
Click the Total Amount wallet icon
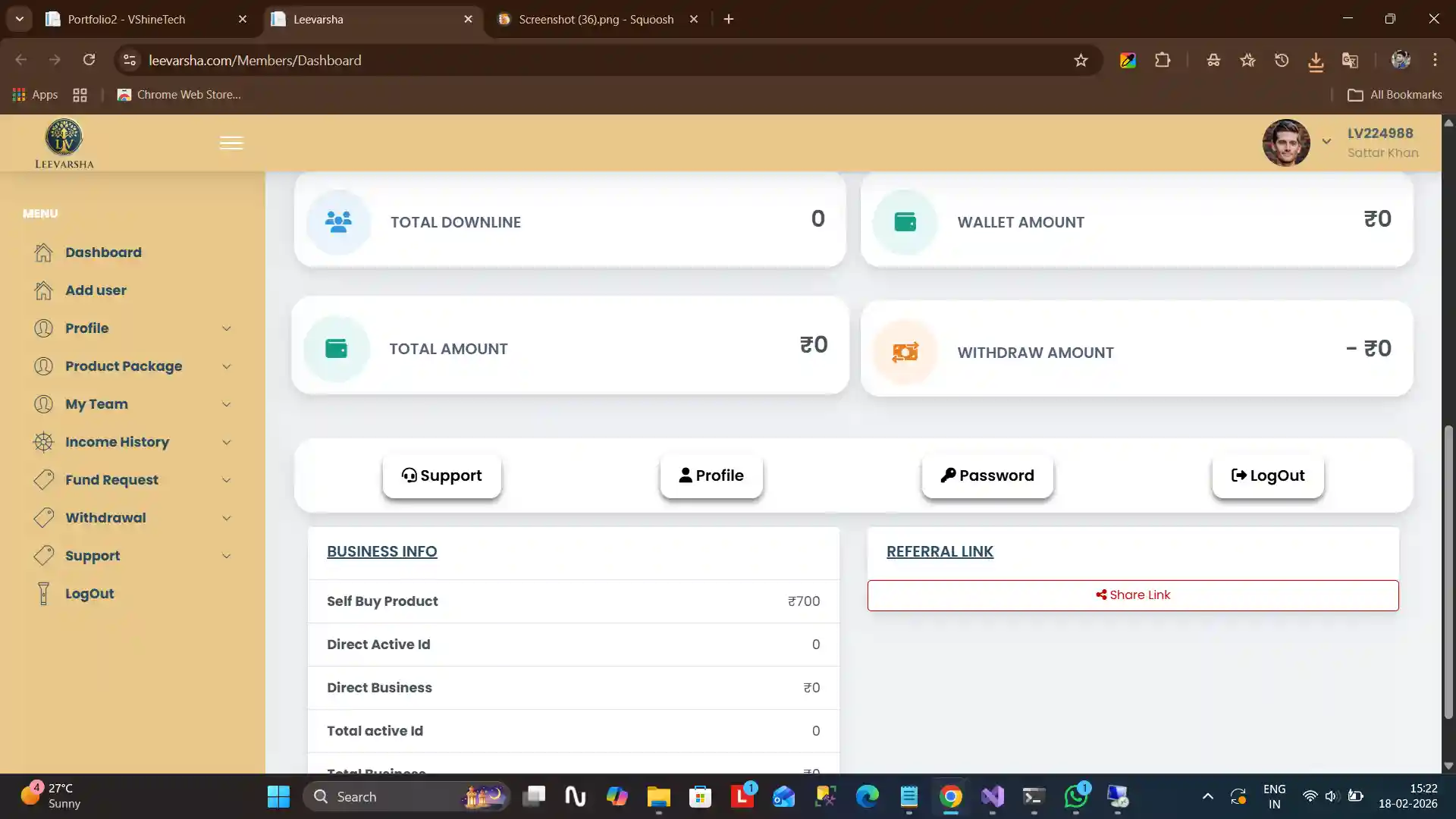(x=336, y=349)
